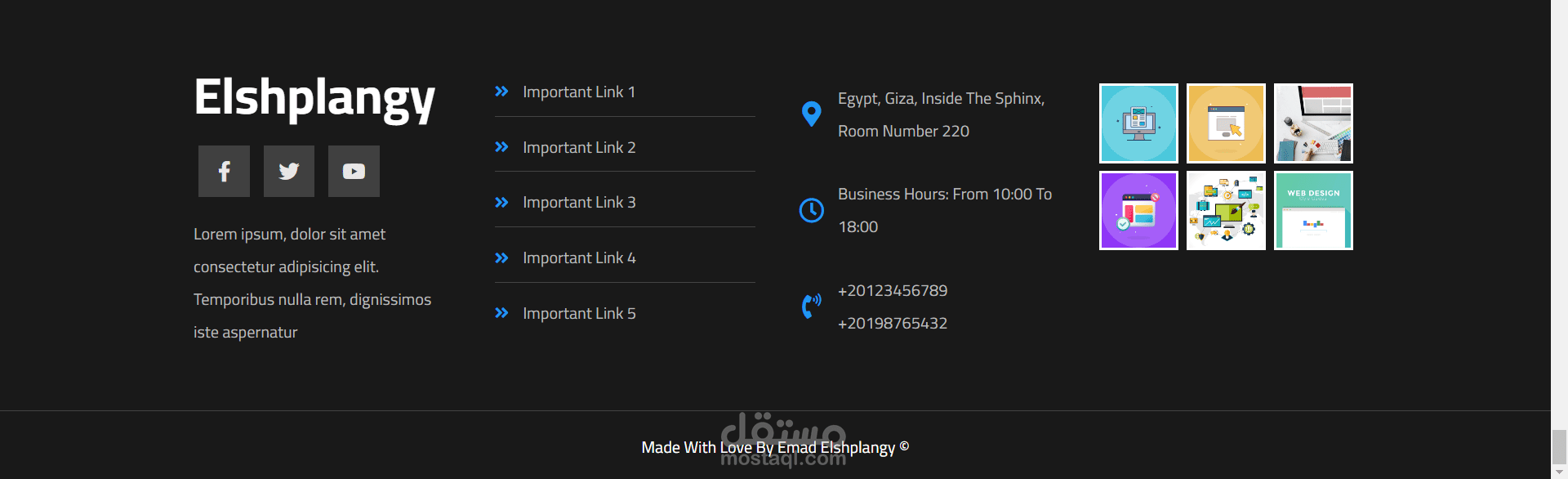Click the phone call icon
This screenshot has height=479, width=1568.
coord(811,306)
